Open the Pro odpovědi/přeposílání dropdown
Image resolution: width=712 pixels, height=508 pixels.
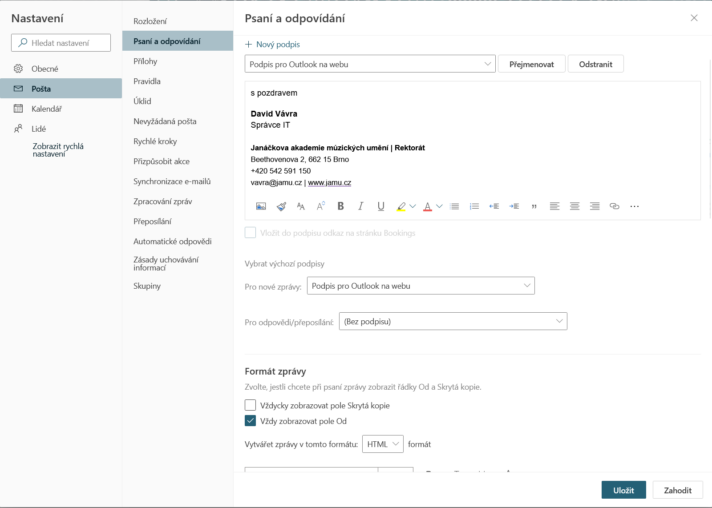point(452,322)
